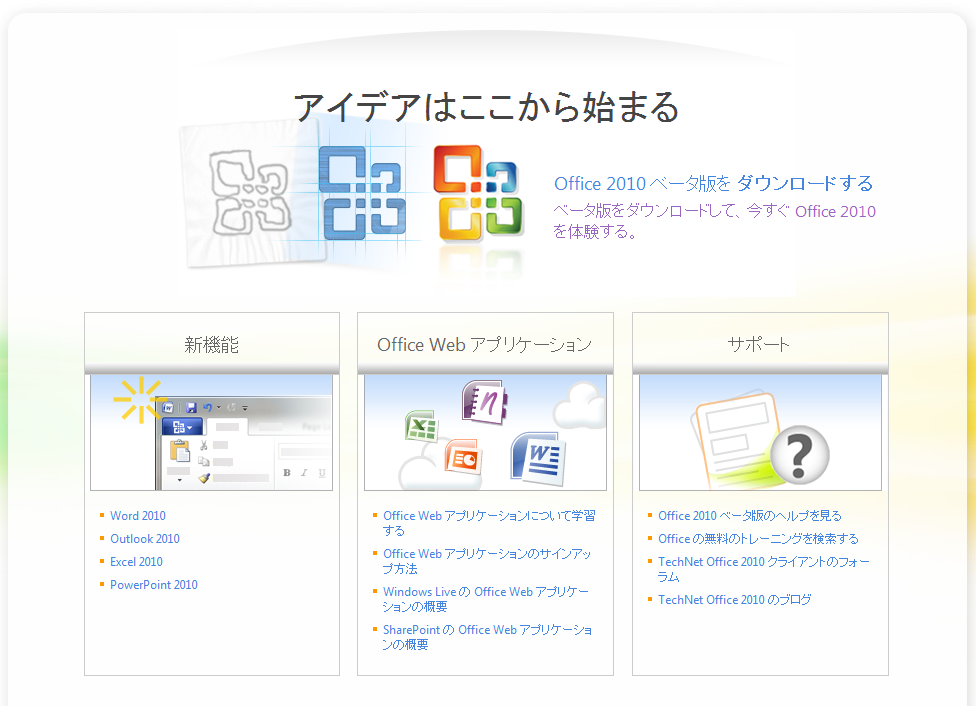Open Office 2010 ベータ版のヘルプを見る link
Image resolution: width=976 pixels, height=706 pixels.
(x=749, y=515)
